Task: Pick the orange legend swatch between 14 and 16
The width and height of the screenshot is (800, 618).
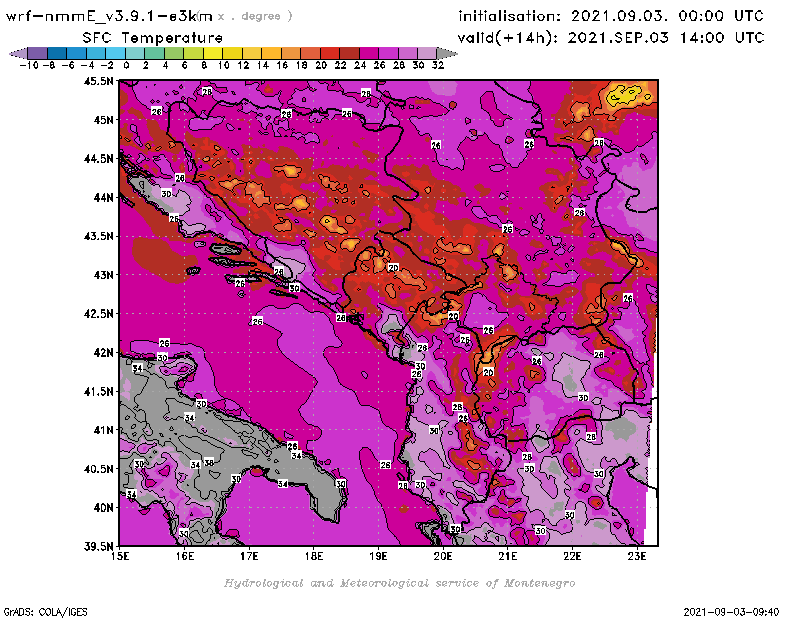Action: click(271, 53)
